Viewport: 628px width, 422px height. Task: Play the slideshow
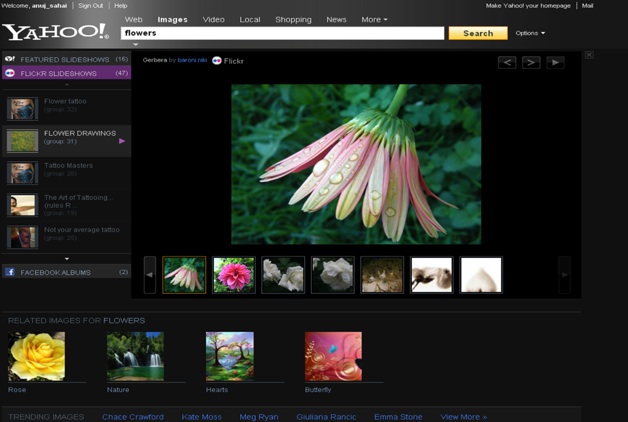point(555,62)
